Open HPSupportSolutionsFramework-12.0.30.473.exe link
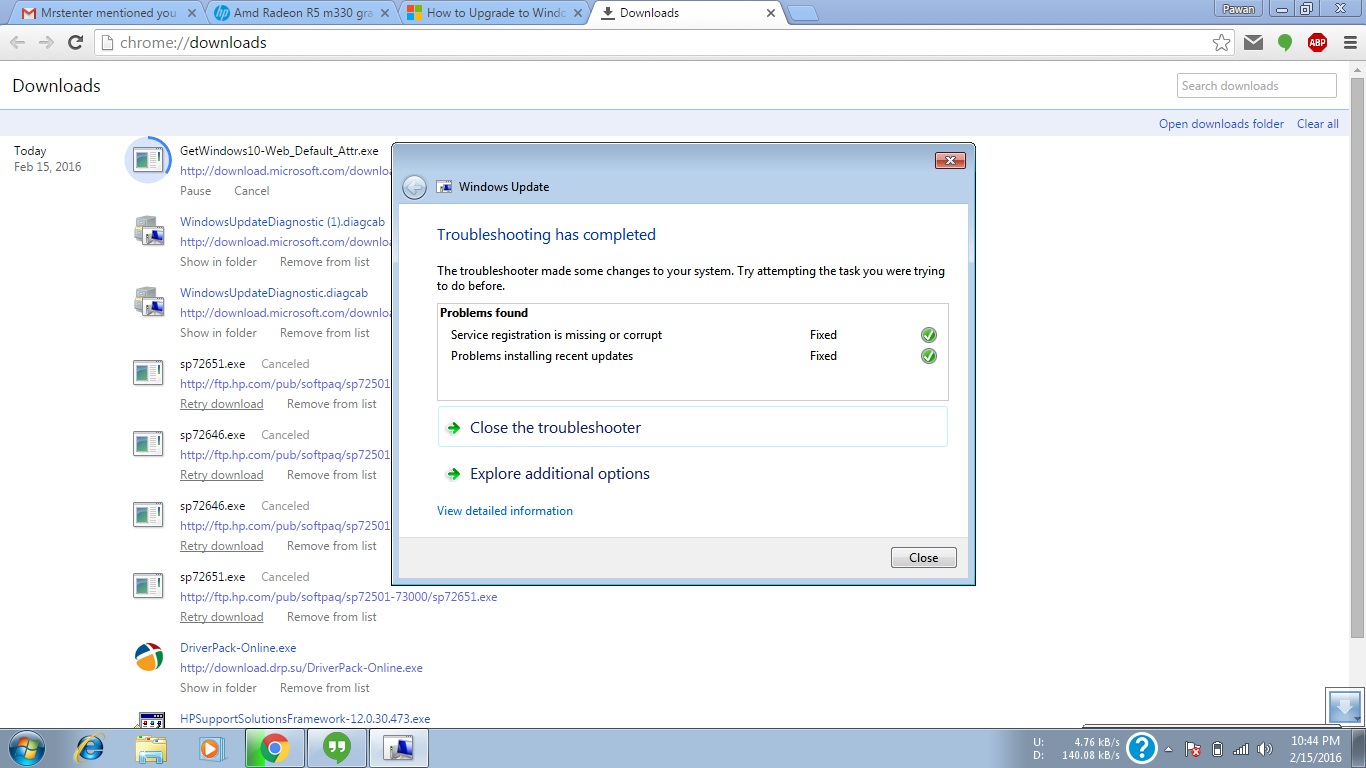Screen dimensions: 1366x768 (305, 719)
